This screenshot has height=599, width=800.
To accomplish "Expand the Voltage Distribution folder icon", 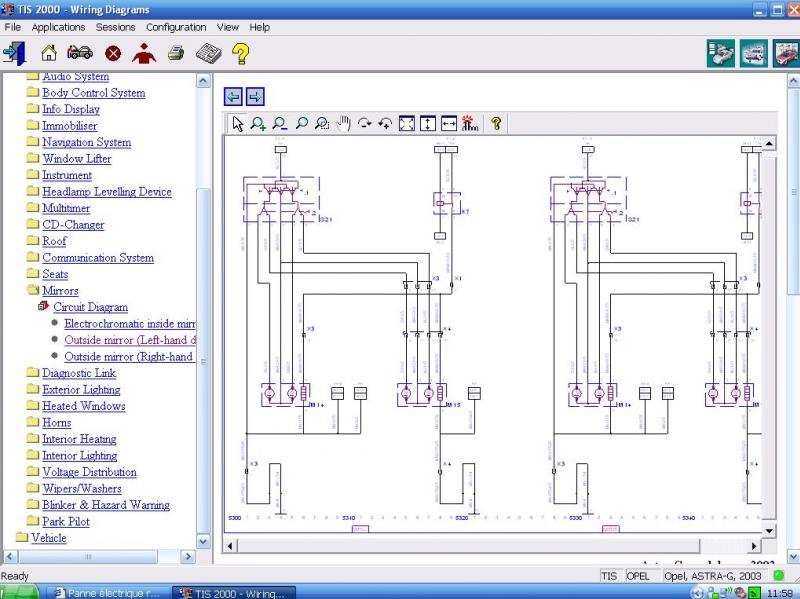I will 33,471.
